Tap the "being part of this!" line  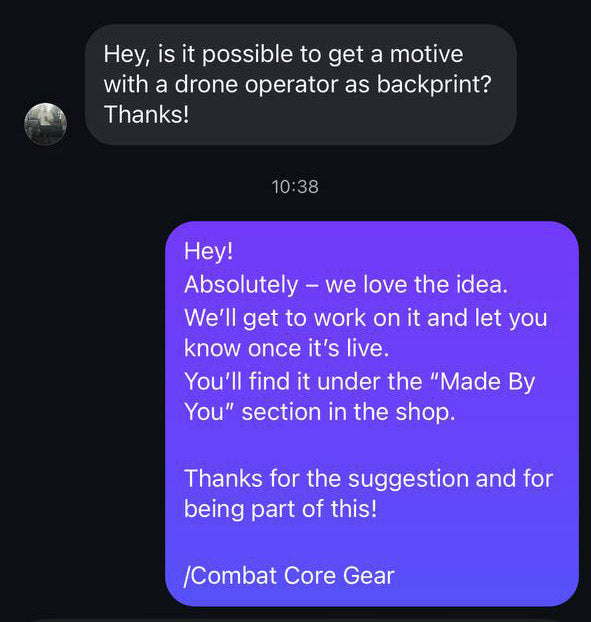coord(280,509)
